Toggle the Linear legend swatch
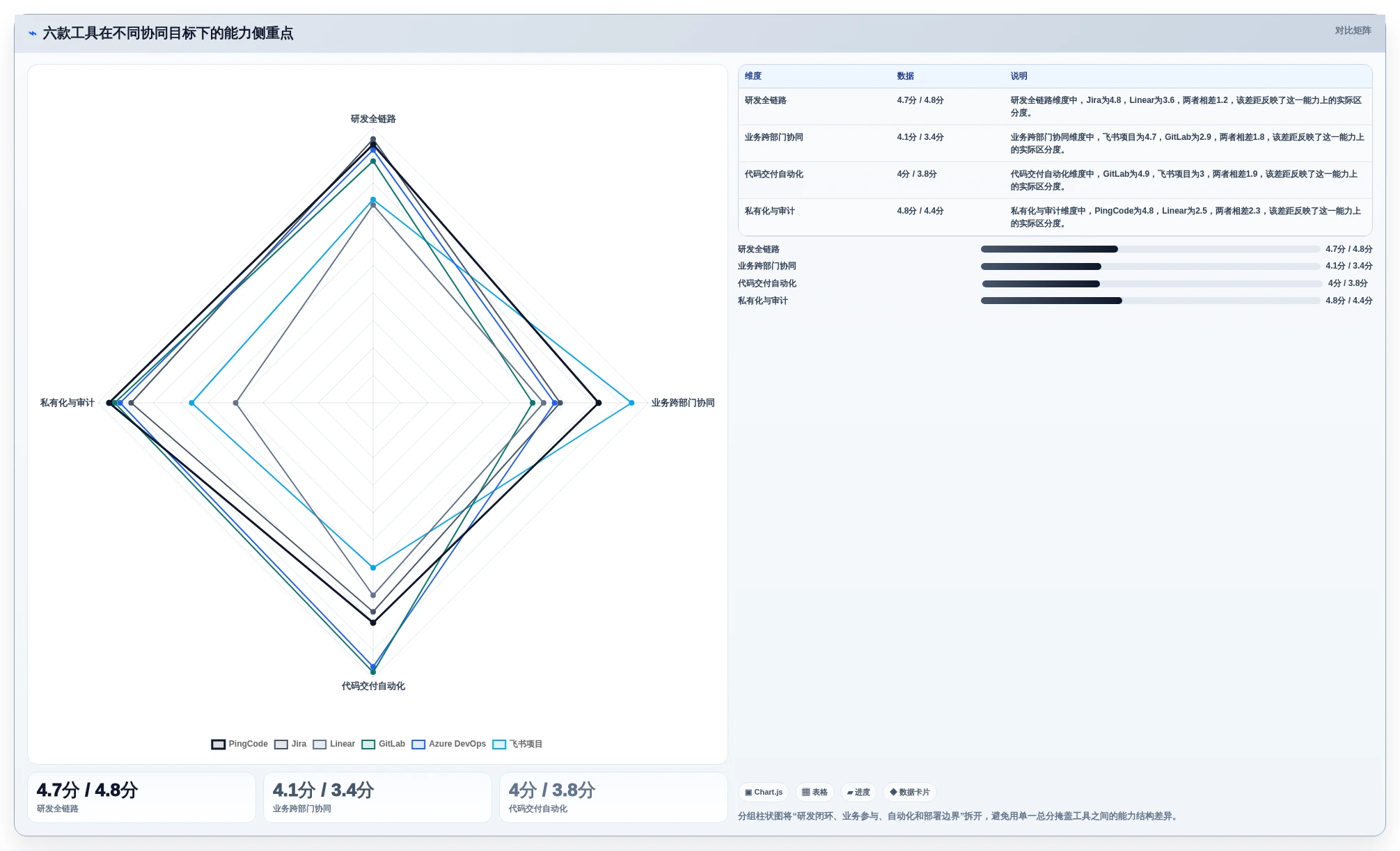This screenshot has height=851, width=1400. pos(320,745)
